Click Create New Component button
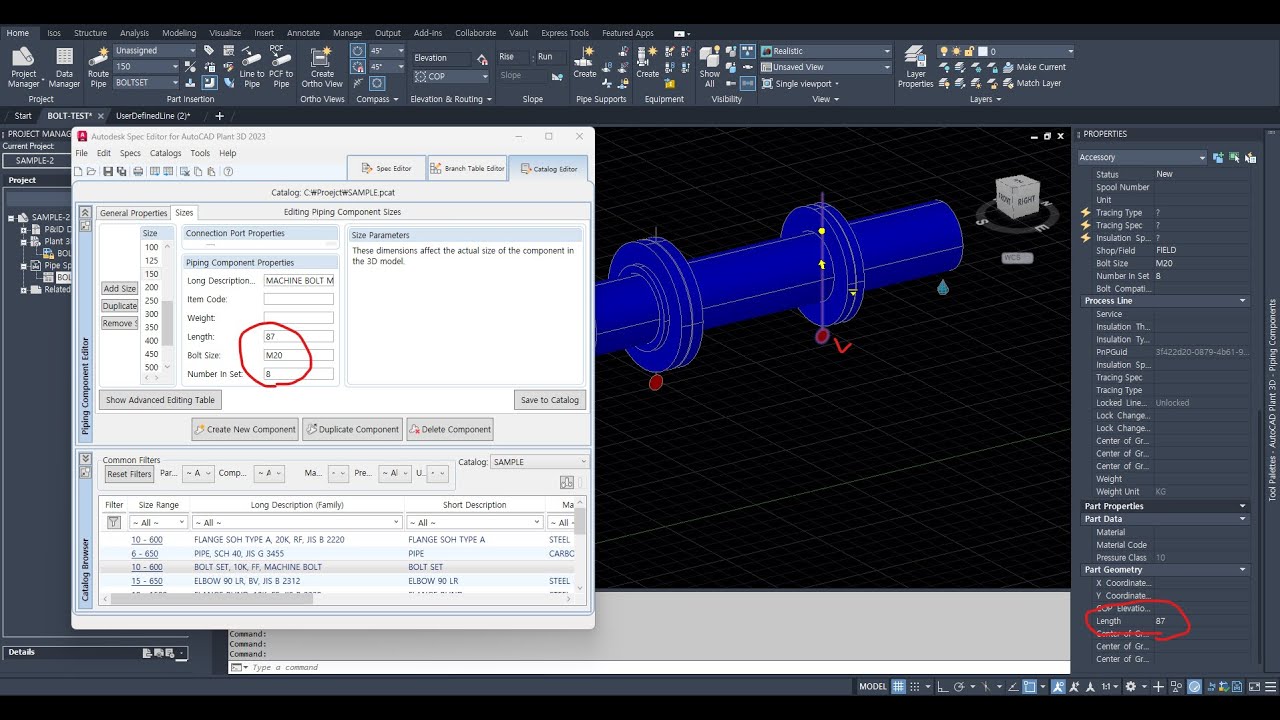1280x720 pixels. tap(245, 429)
